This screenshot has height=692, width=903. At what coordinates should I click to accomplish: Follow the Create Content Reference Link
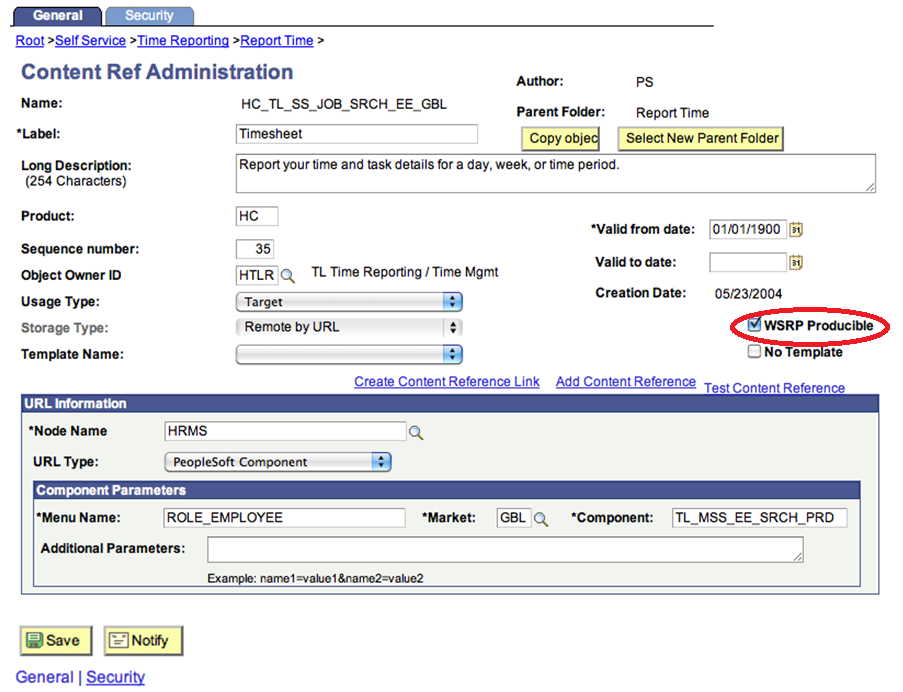pyautogui.click(x=446, y=382)
